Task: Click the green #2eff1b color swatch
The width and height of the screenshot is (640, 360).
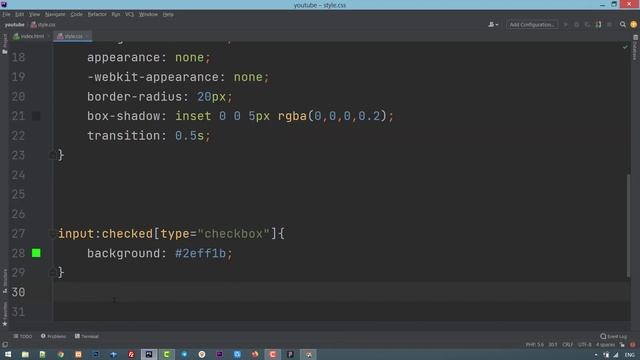Action: [36, 253]
